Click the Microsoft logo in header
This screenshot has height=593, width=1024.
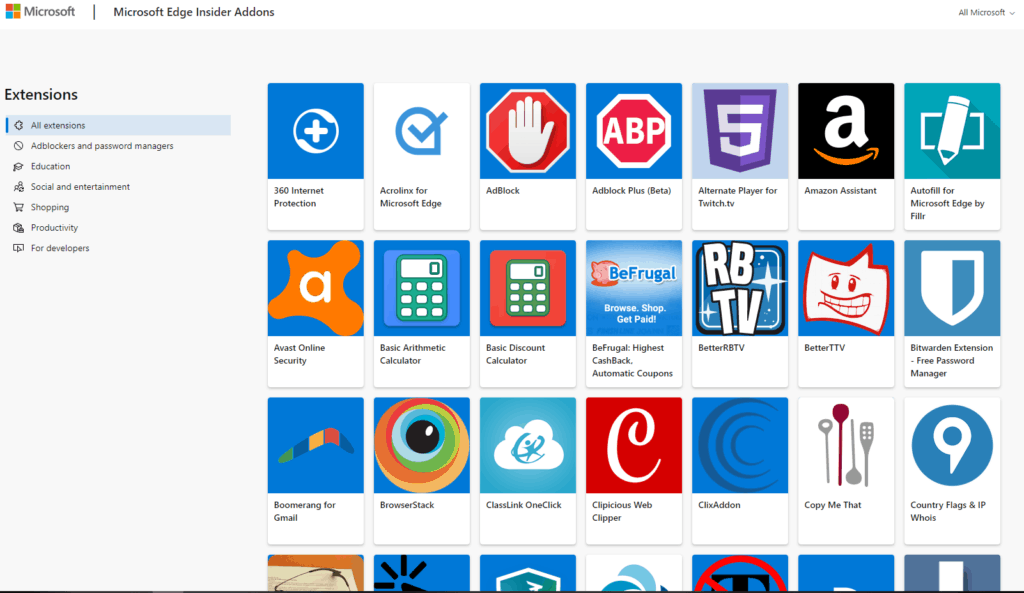pyautogui.click(x=40, y=12)
